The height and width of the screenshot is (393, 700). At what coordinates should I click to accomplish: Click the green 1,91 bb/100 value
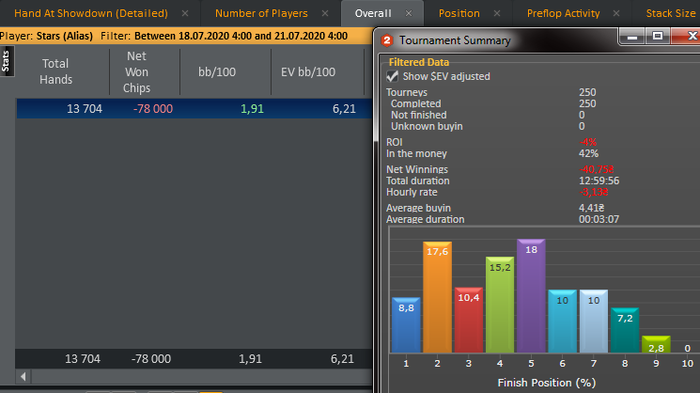[x=252, y=109]
